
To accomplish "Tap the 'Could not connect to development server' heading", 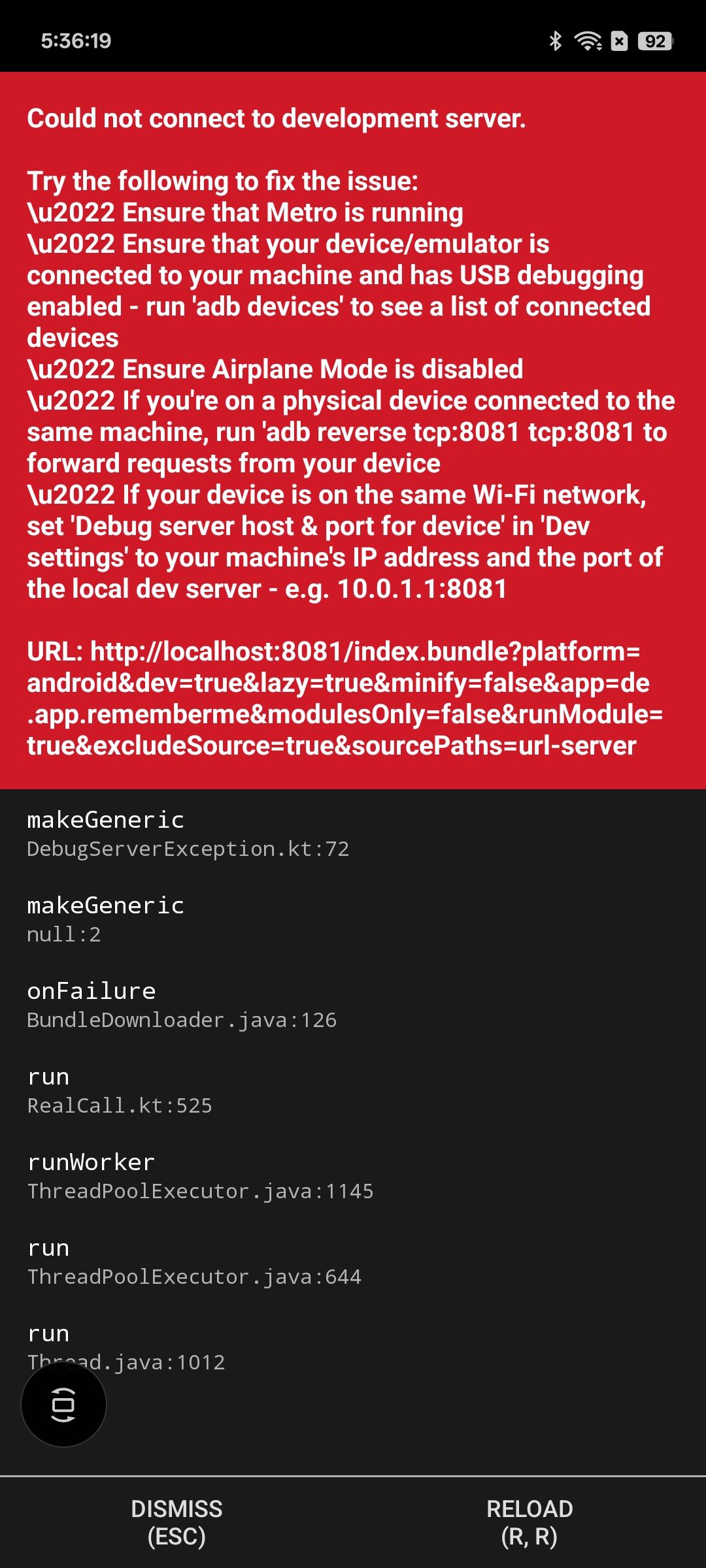I will pos(277,119).
